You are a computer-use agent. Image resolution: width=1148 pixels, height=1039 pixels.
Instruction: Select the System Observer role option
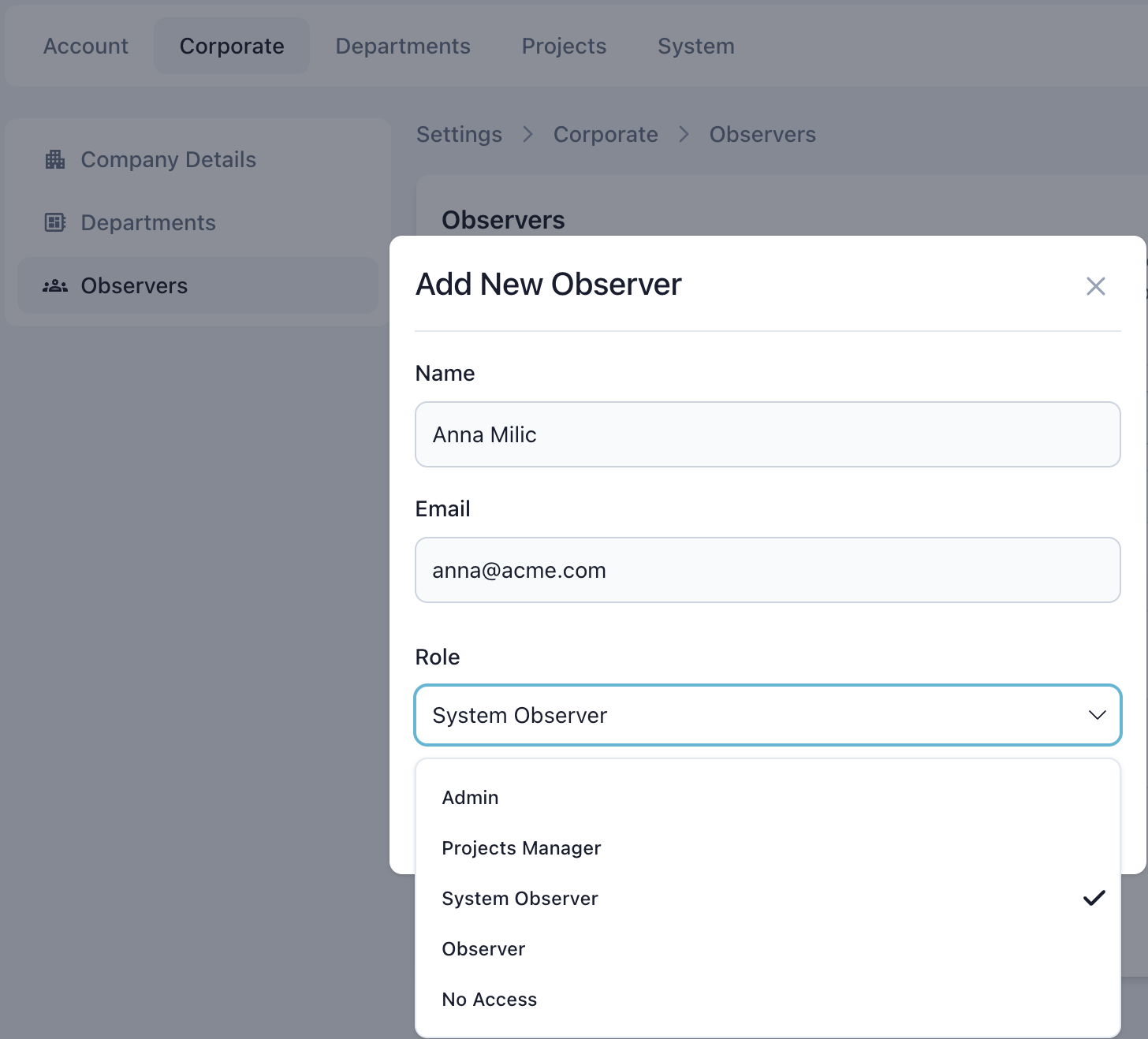[x=520, y=898]
